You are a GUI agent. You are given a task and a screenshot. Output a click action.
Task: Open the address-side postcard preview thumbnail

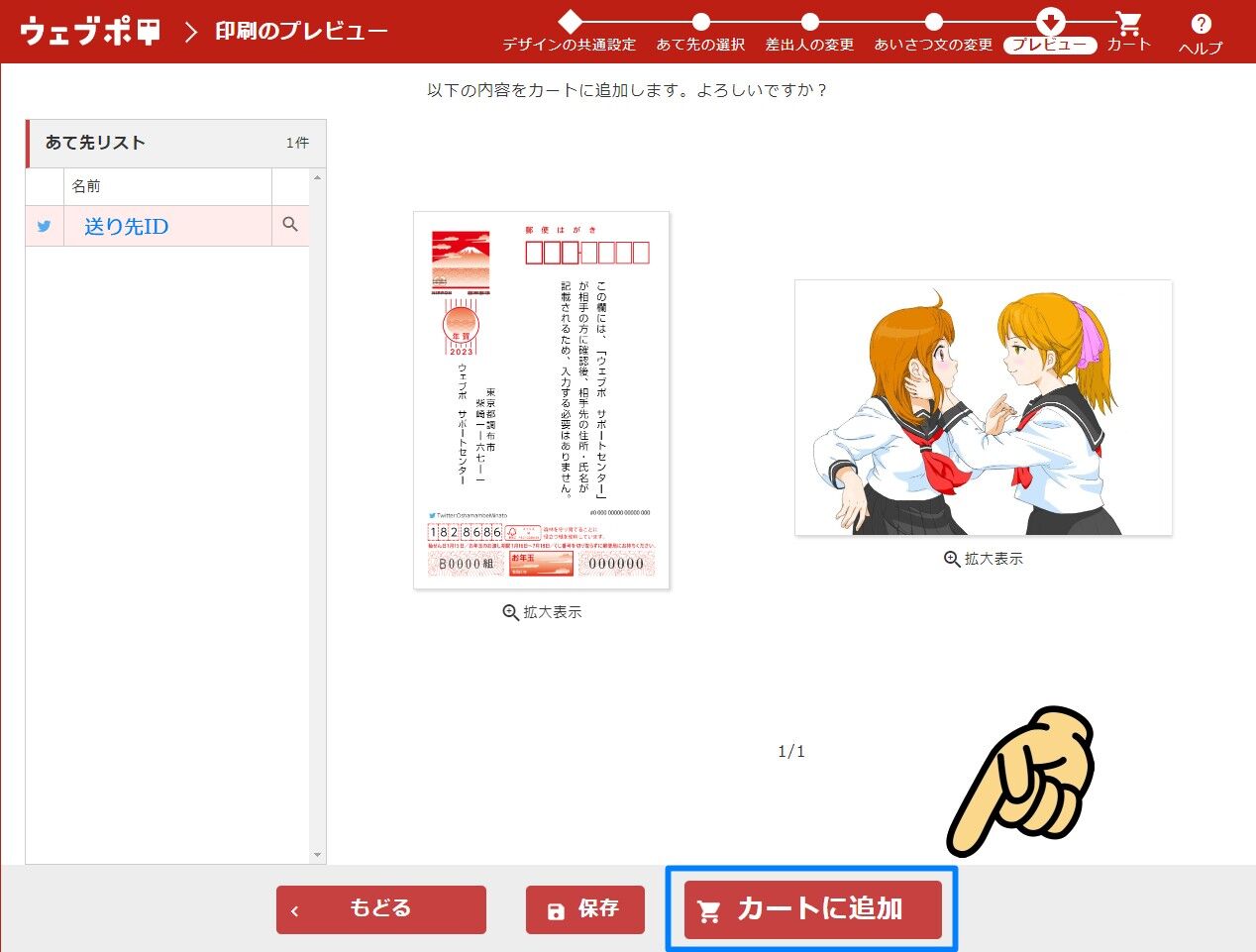[542, 400]
